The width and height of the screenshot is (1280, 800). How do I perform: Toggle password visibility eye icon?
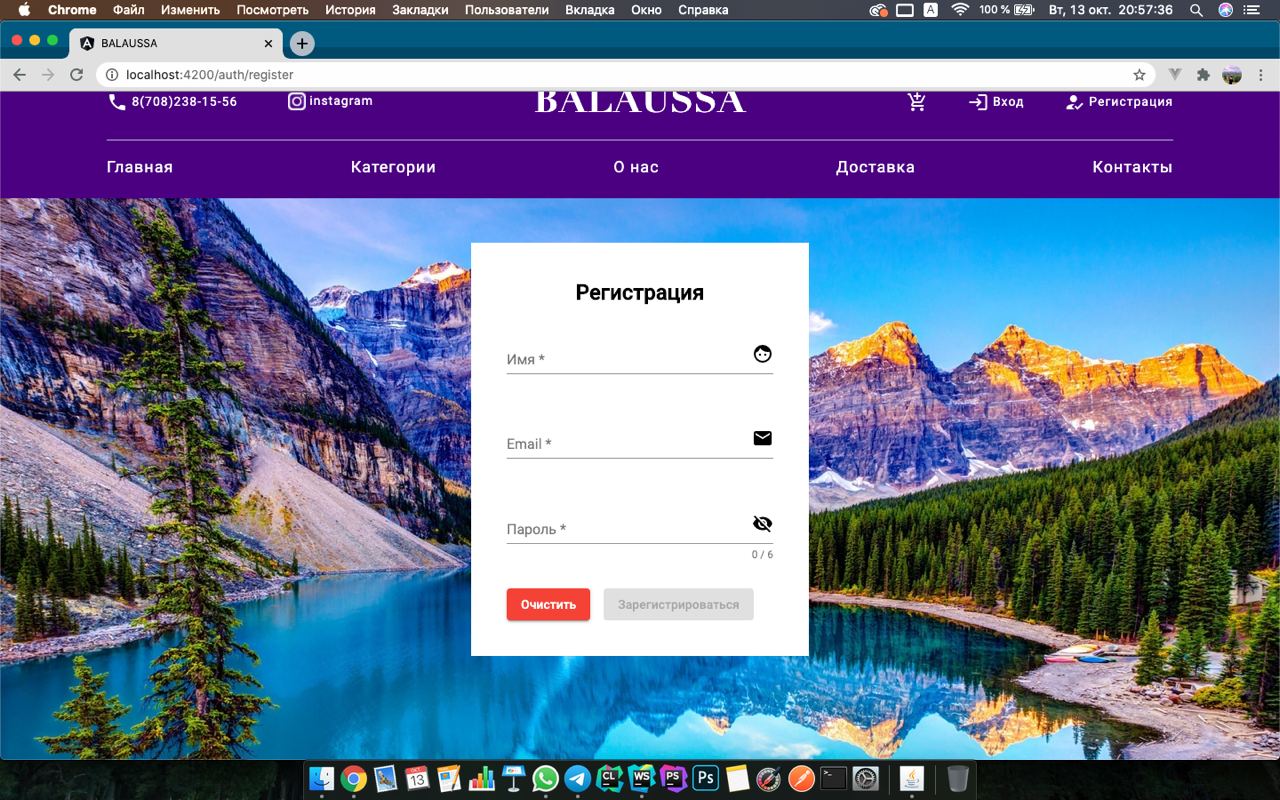tap(762, 523)
